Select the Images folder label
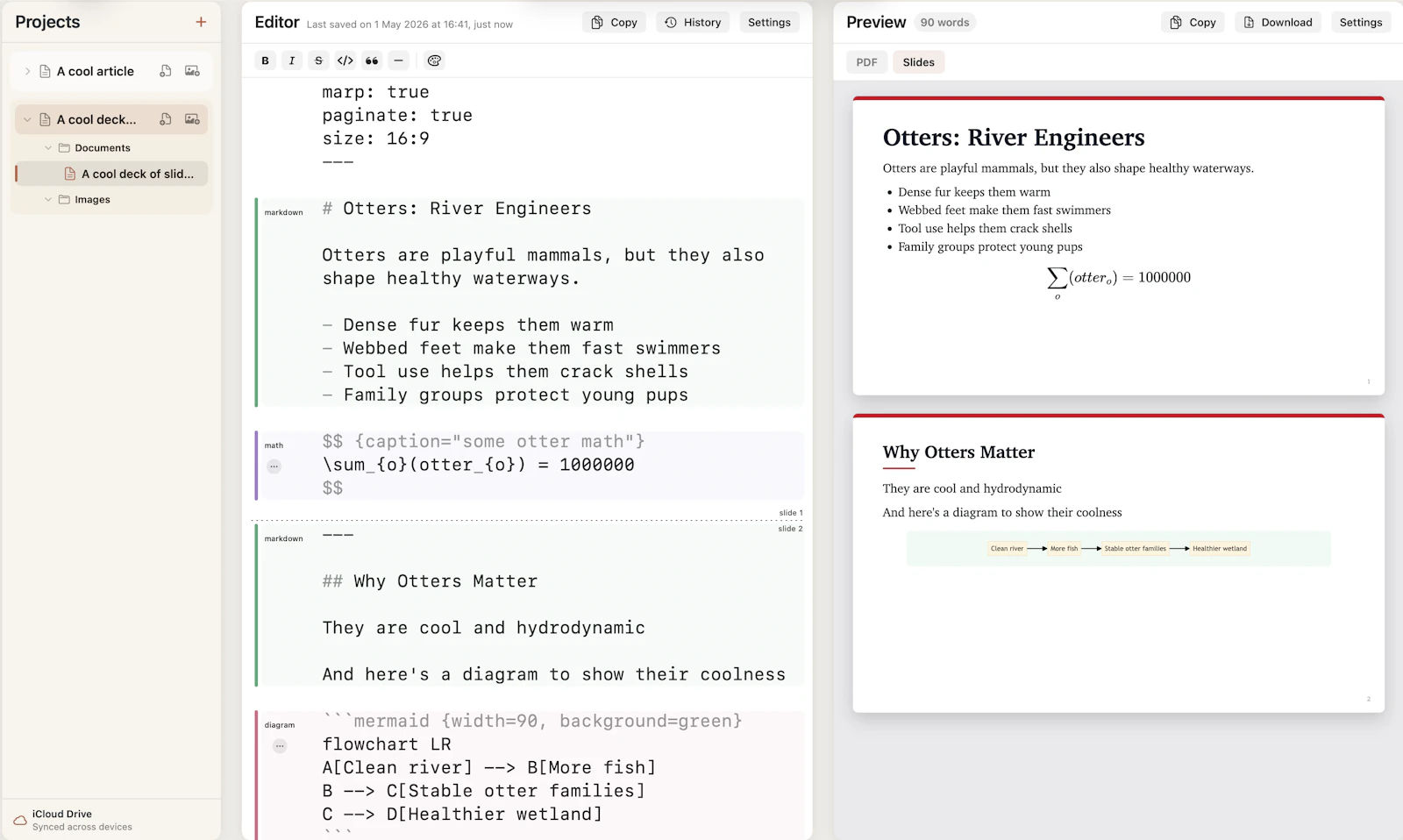Viewport: 1403px width, 840px height. coord(92,200)
